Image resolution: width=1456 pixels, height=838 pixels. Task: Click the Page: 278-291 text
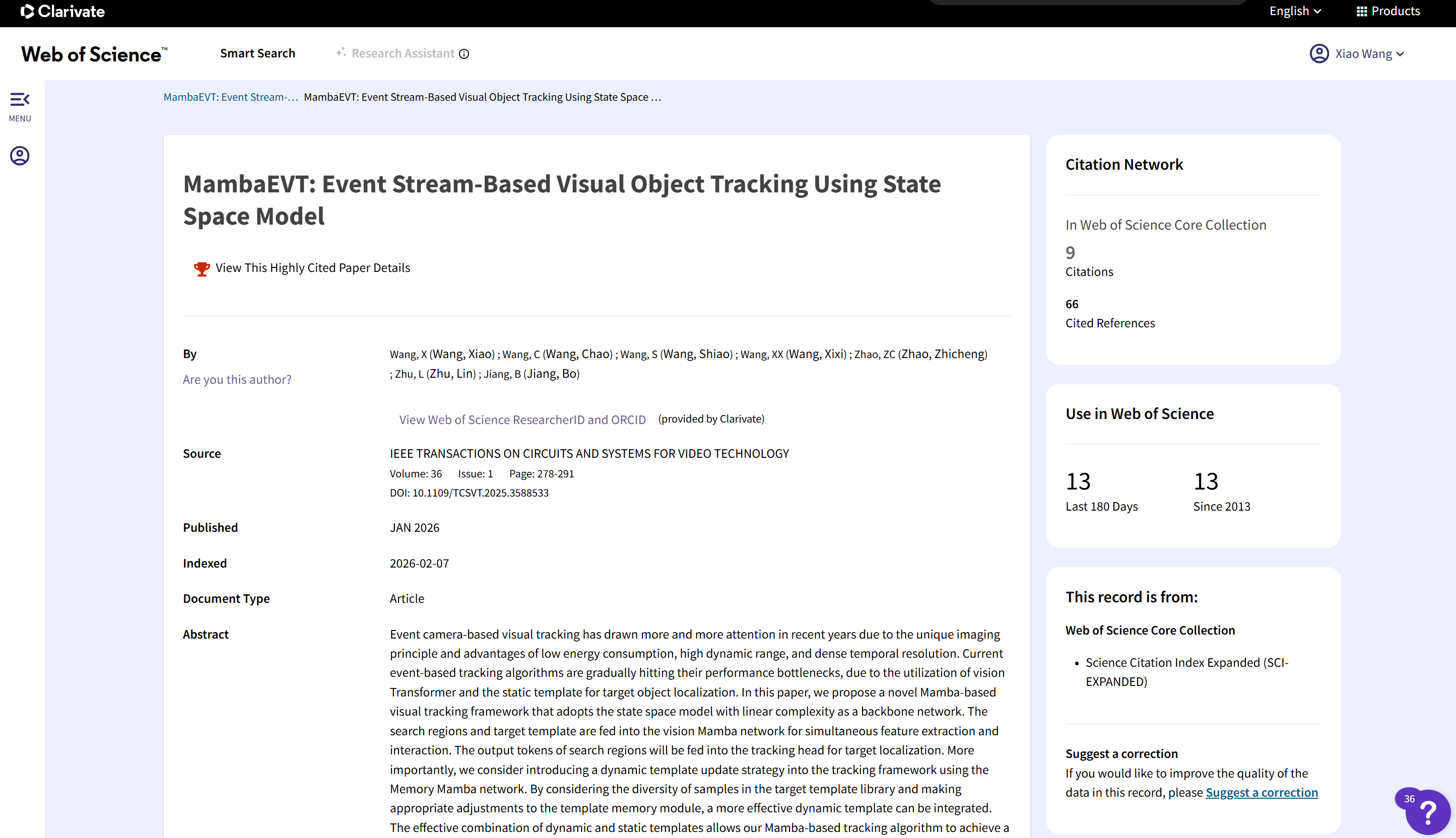pyautogui.click(x=541, y=474)
